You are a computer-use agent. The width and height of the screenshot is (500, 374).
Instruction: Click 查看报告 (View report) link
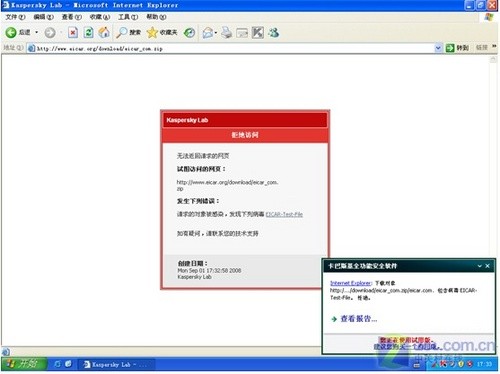tap(359, 319)
